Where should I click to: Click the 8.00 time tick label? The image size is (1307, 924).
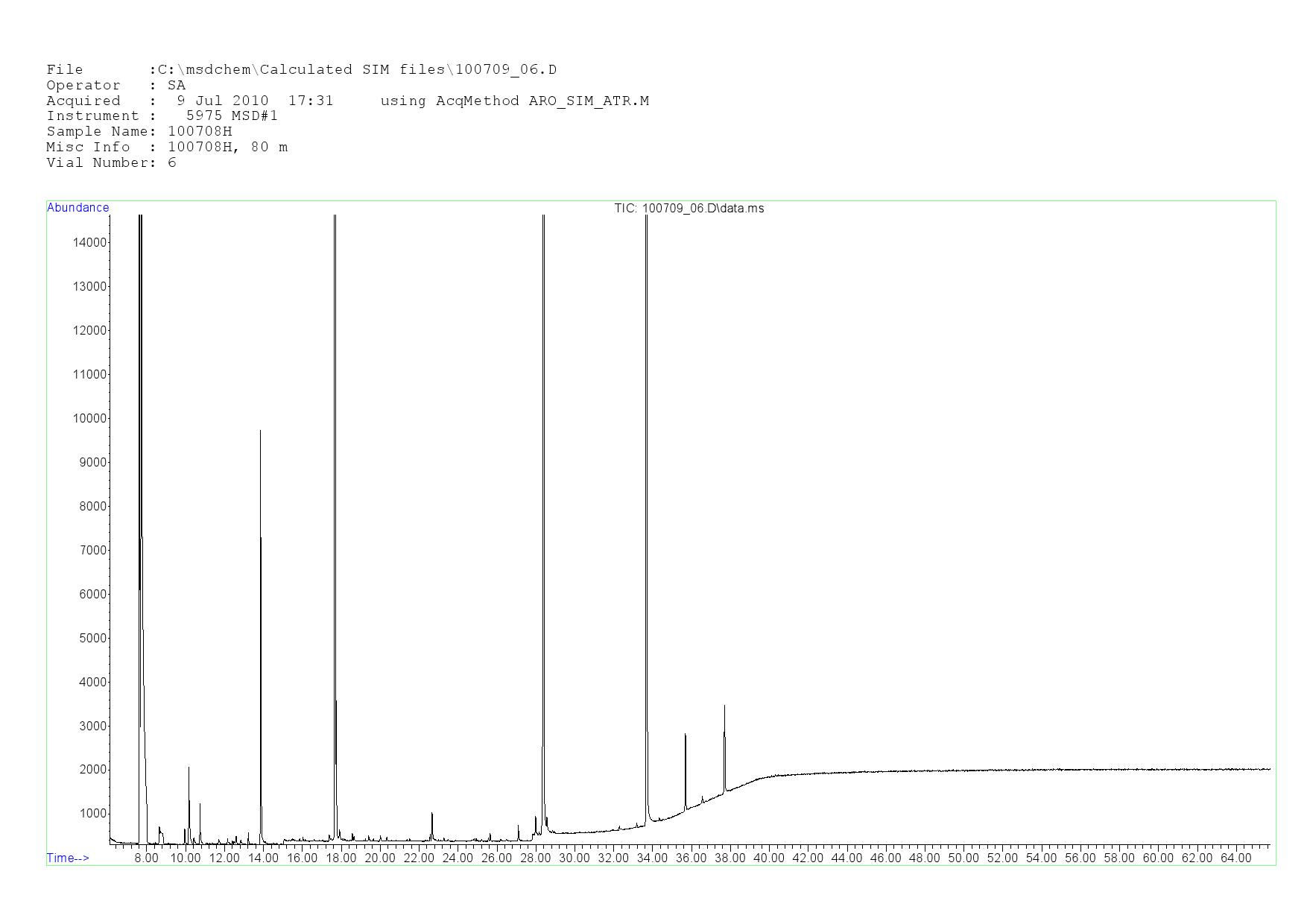coord(146,858)
